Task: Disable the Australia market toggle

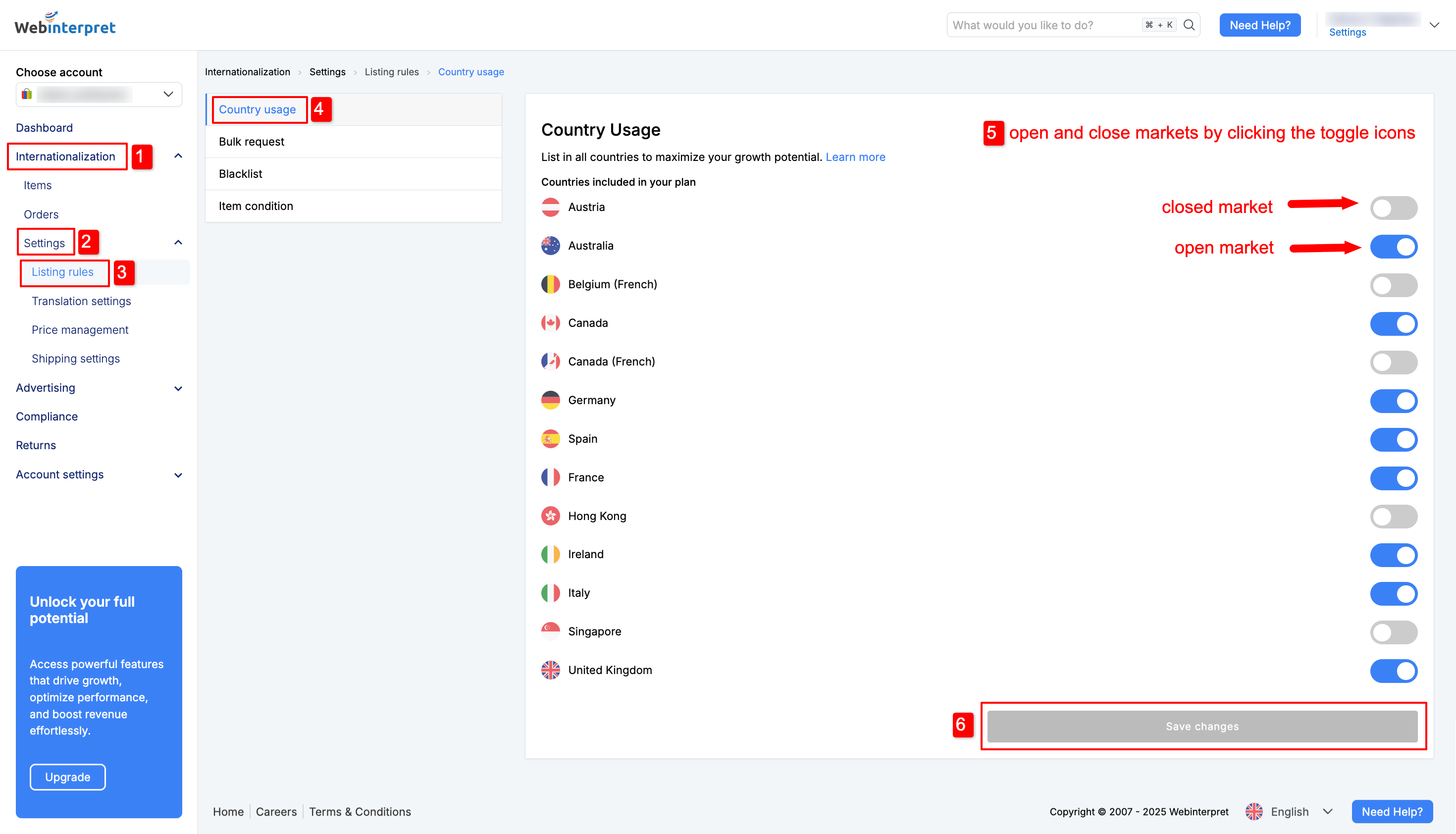Action: coord(1393,247)
